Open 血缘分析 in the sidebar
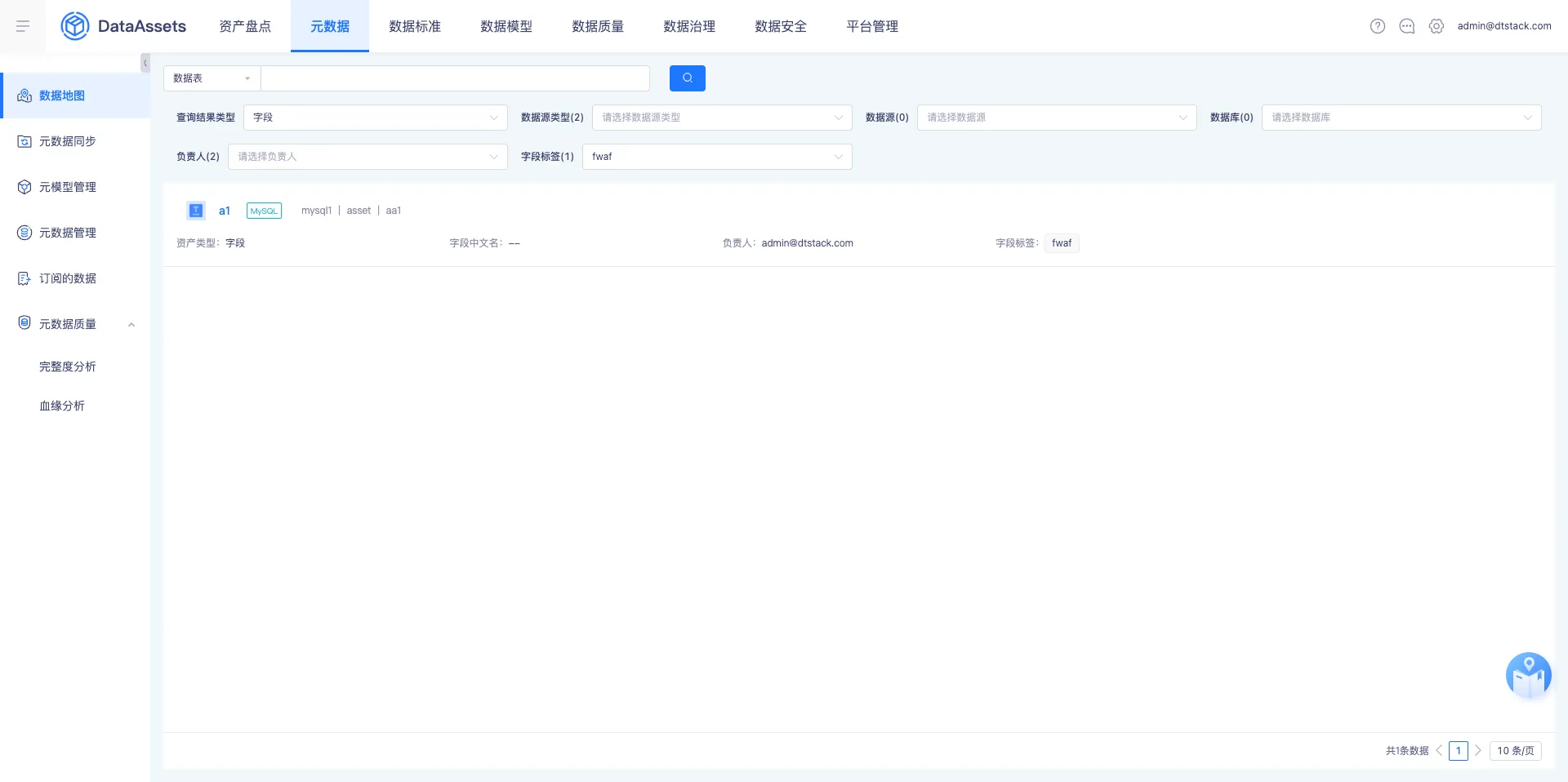The height and width of the screenshot is (782, 1568). [62, 406]
